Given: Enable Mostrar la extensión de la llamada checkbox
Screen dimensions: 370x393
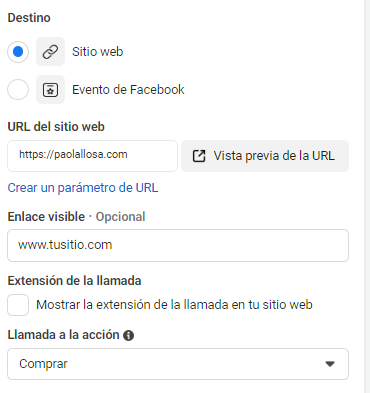Looking at the screenshot, I should click(x=18, y=305).
